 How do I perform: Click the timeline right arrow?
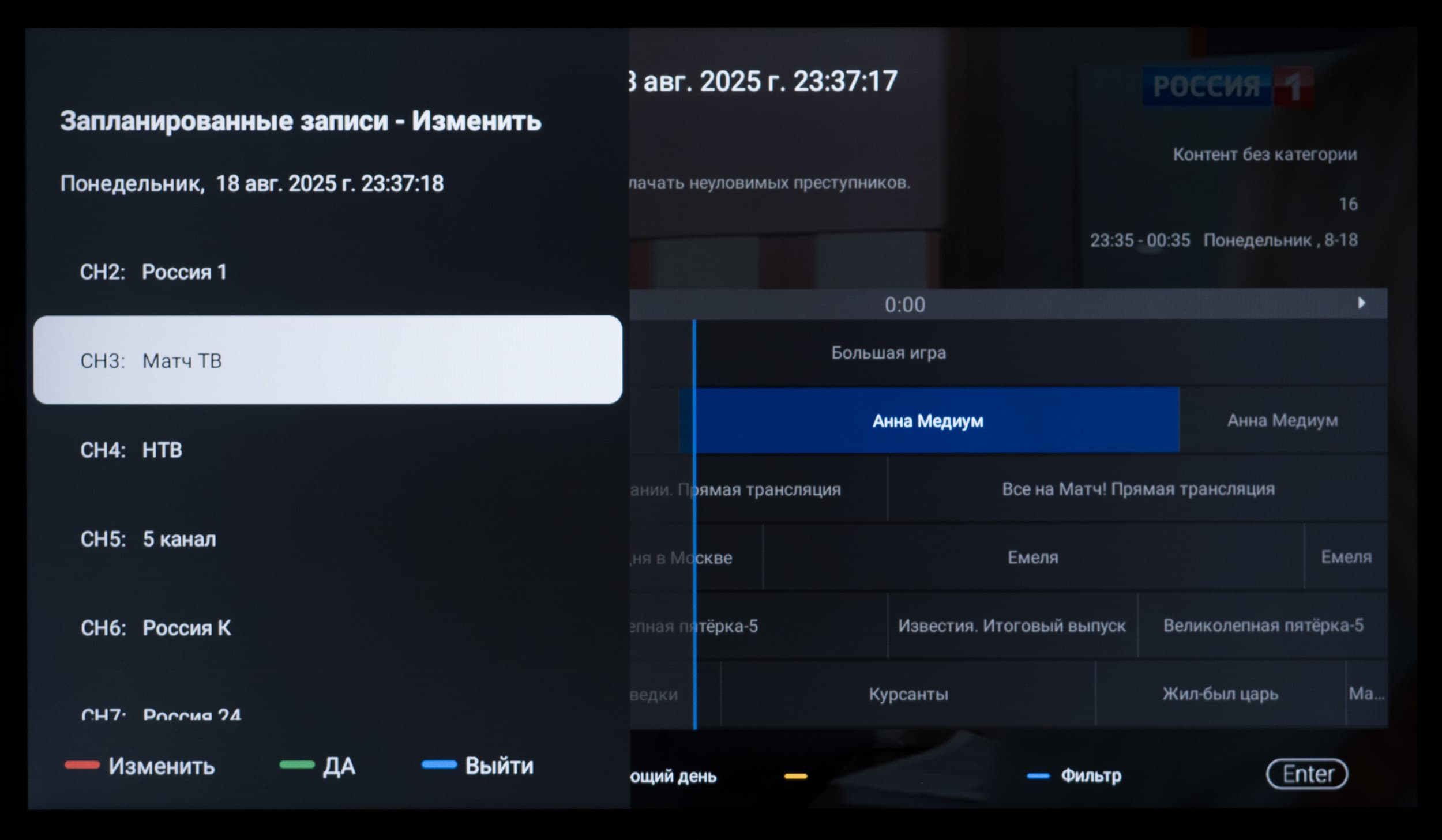[x=1362, y=303]
